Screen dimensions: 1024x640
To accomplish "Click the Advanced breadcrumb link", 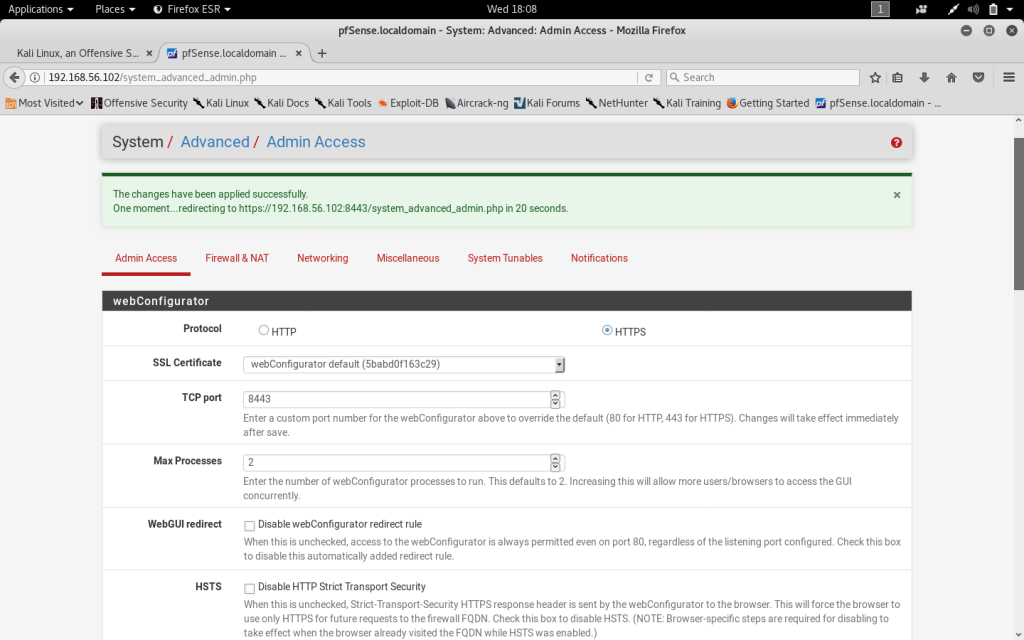I will click(215, 142).
